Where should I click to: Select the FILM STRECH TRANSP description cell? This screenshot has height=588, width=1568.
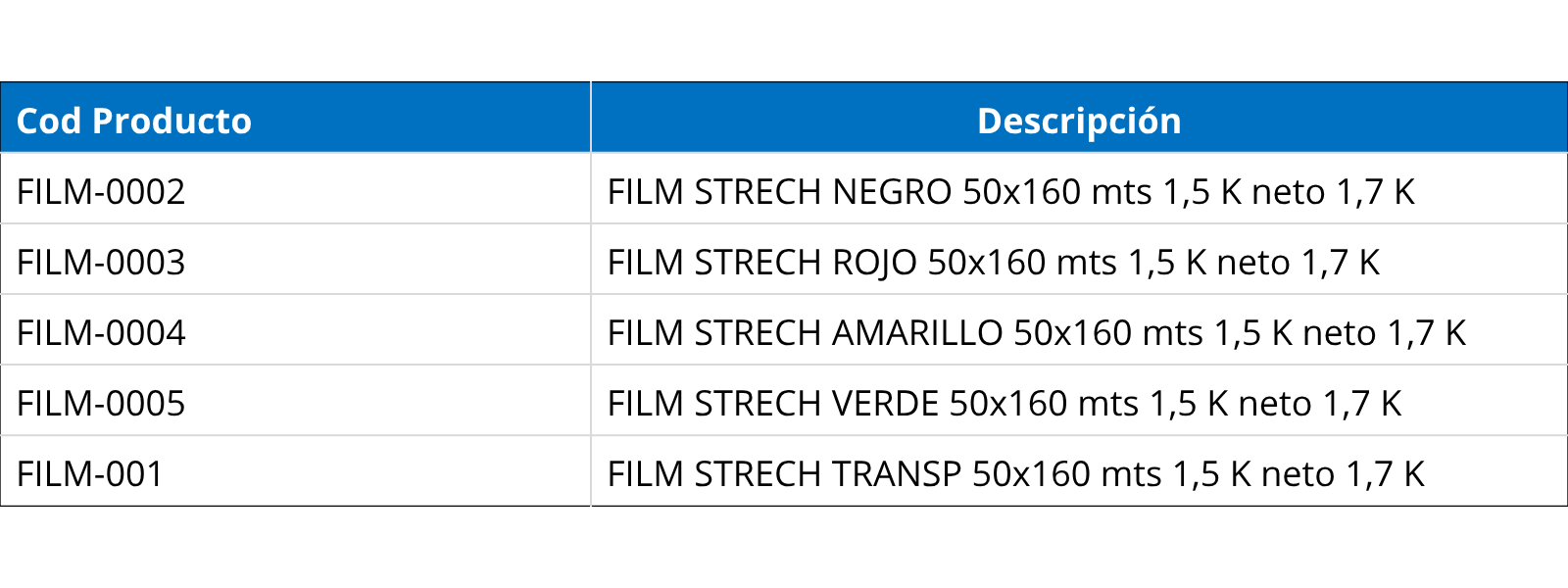tap(1079, 471)
